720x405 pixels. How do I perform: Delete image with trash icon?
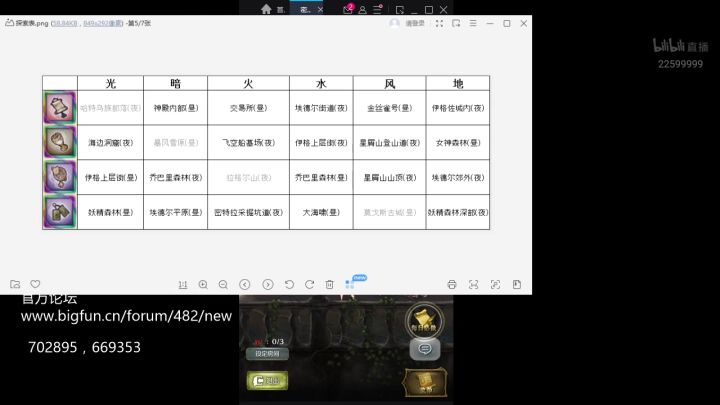330,285
